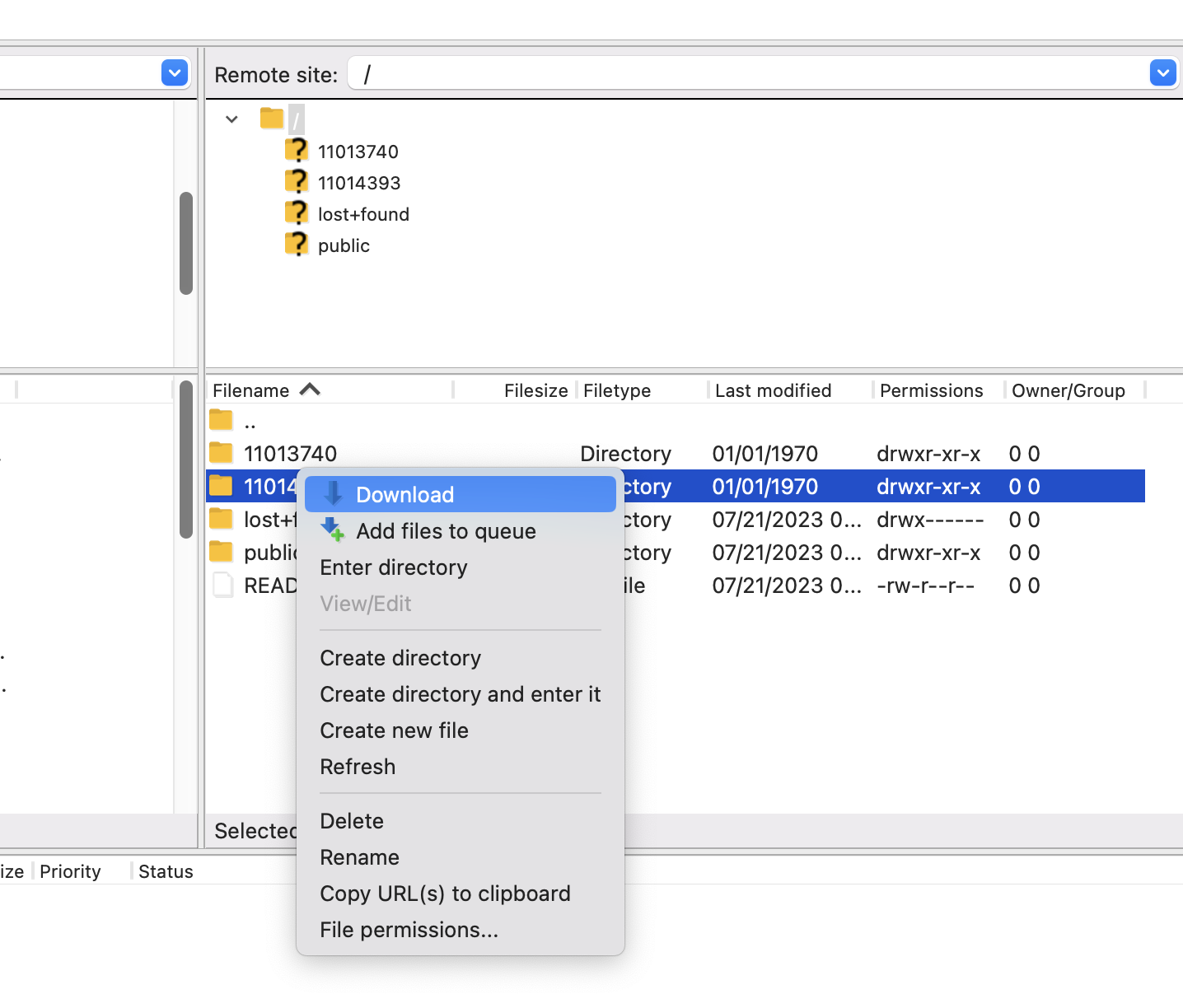Click question-mark folder icon beside lost+found
Screen dimensions: 1183x1008
(296, 213)
